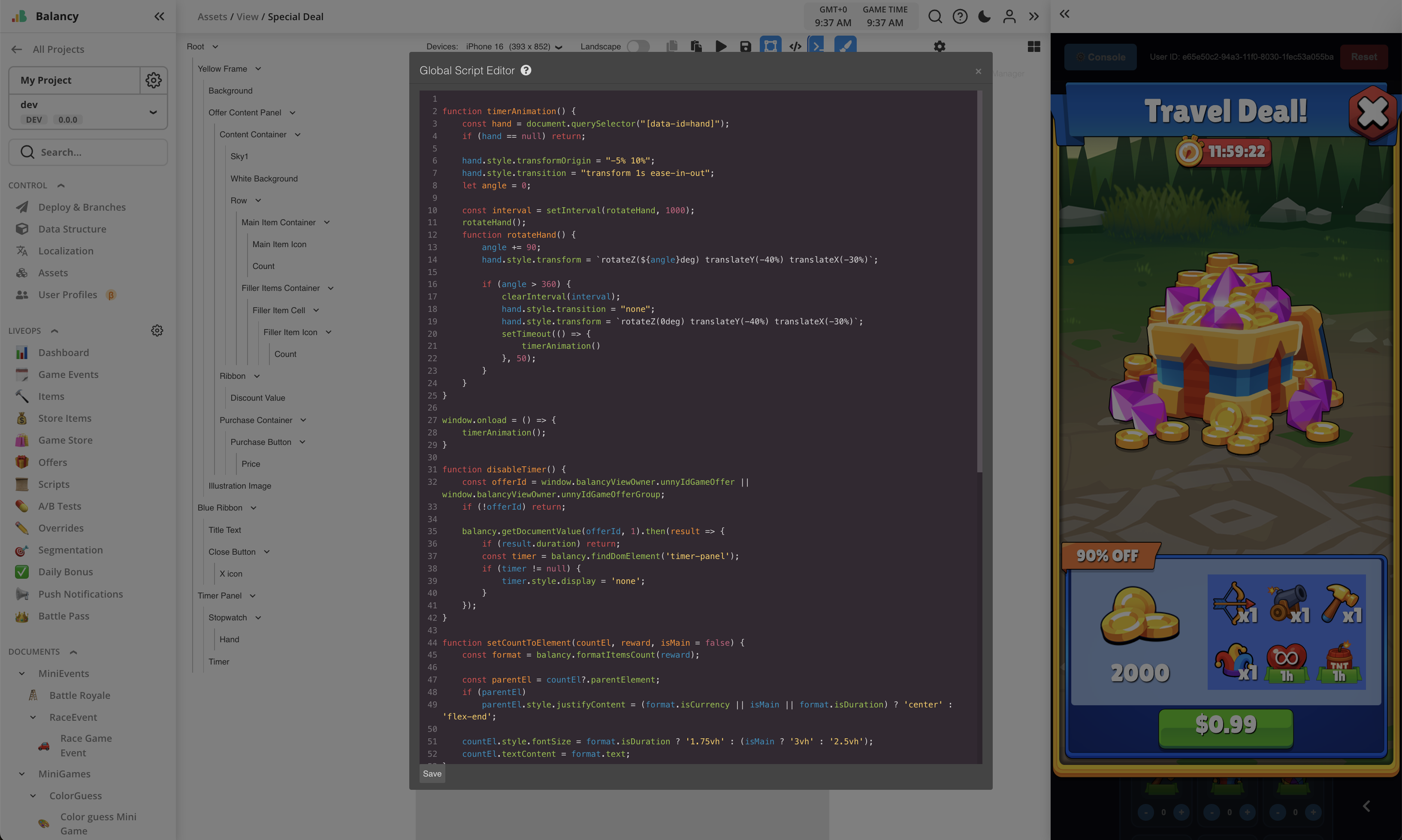Viewport: 1402px width, 840px height.
Task: Expand the dev branch dropdown
Action: [153, 112]
